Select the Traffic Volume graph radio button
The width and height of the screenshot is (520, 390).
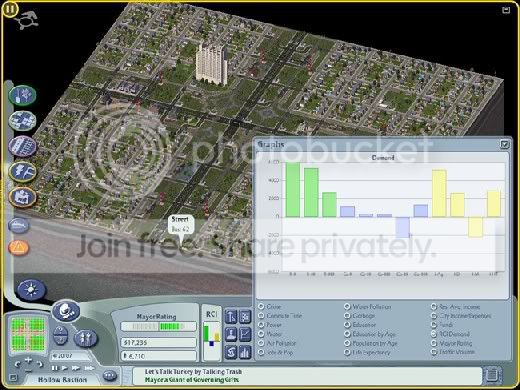click(434, 352)
